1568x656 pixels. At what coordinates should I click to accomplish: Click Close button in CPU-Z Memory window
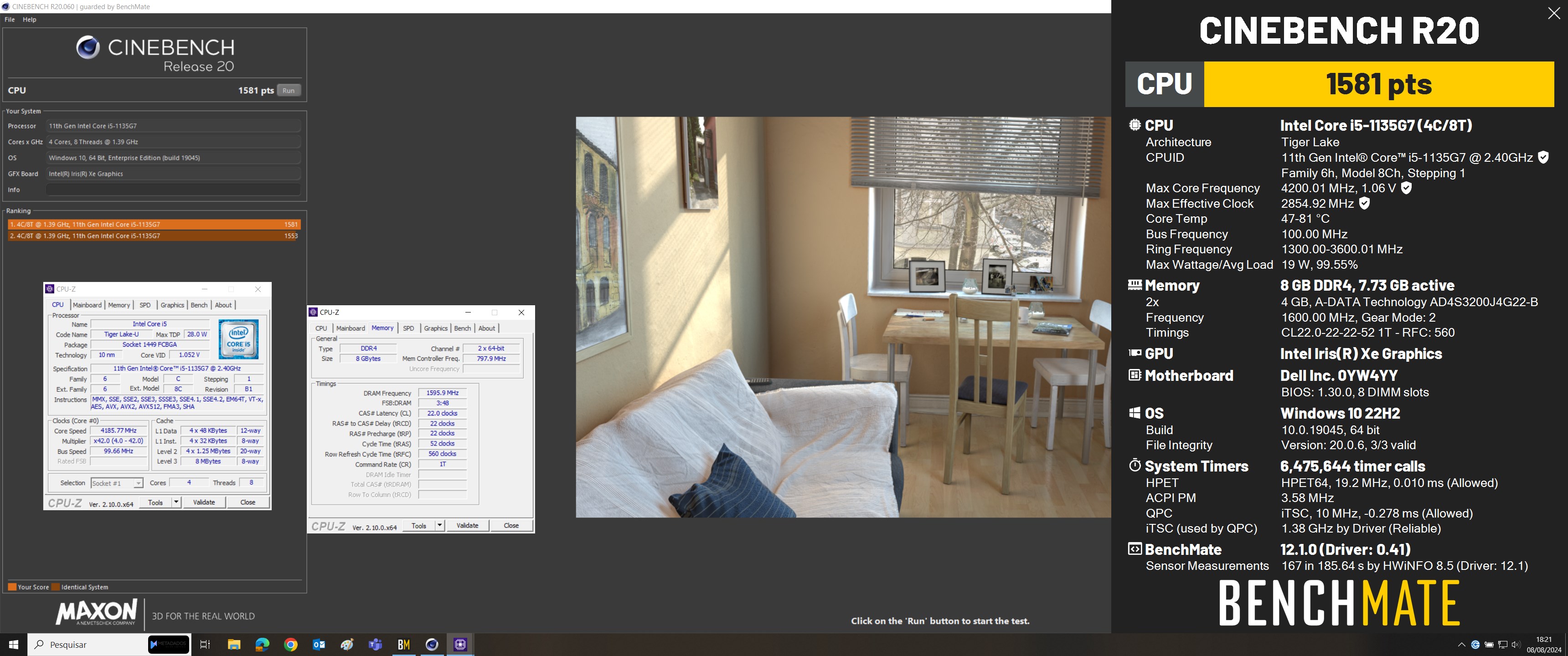pyautogui.click(x=511, y=525)
